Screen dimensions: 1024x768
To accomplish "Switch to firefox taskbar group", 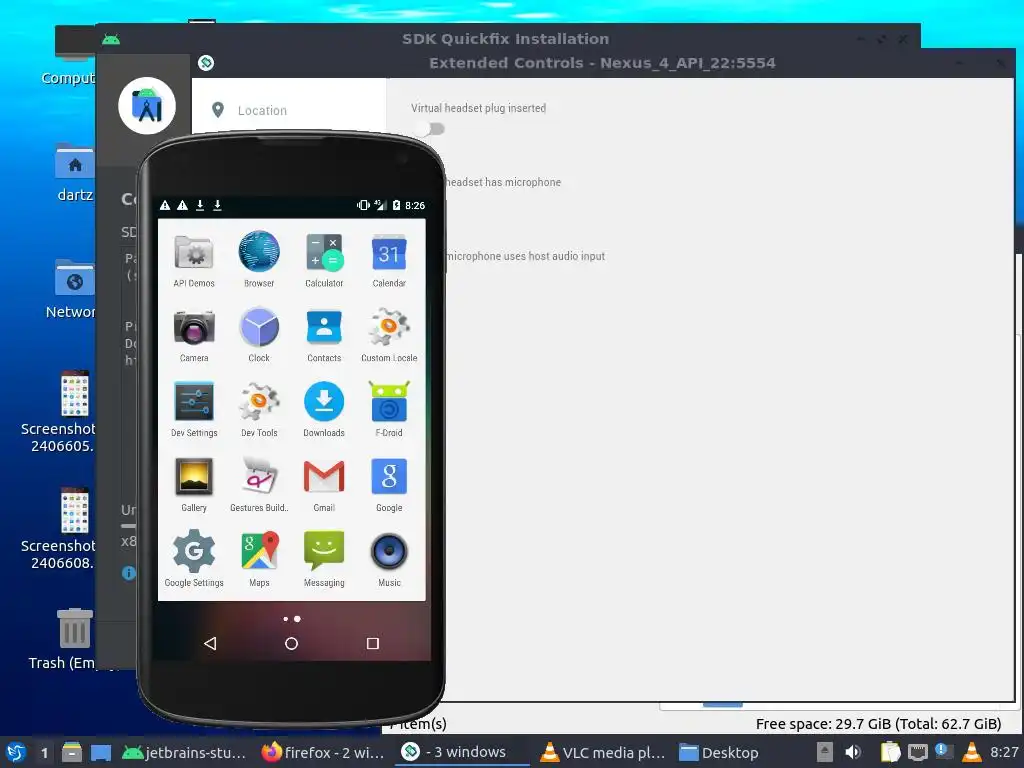I will [323, 752].
